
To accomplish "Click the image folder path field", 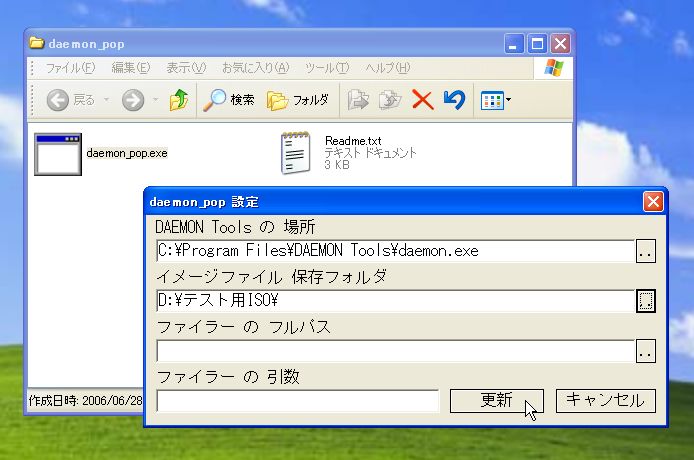I will [x=395, y=301].
